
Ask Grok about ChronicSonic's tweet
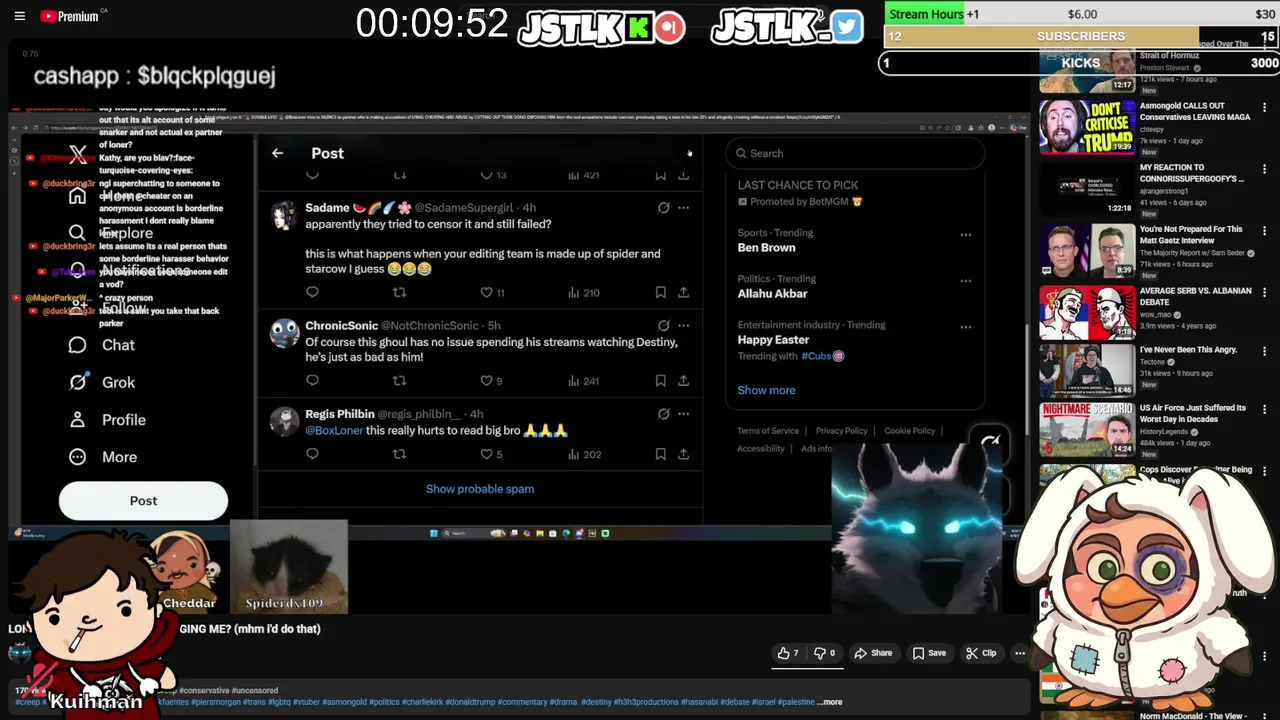click(x=663, y=325)
